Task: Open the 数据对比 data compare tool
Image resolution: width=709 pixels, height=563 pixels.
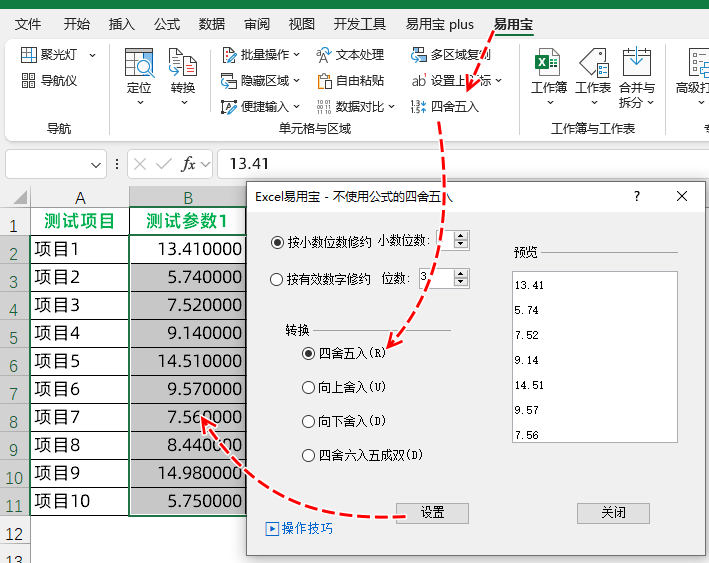Action: coord(355,107)
